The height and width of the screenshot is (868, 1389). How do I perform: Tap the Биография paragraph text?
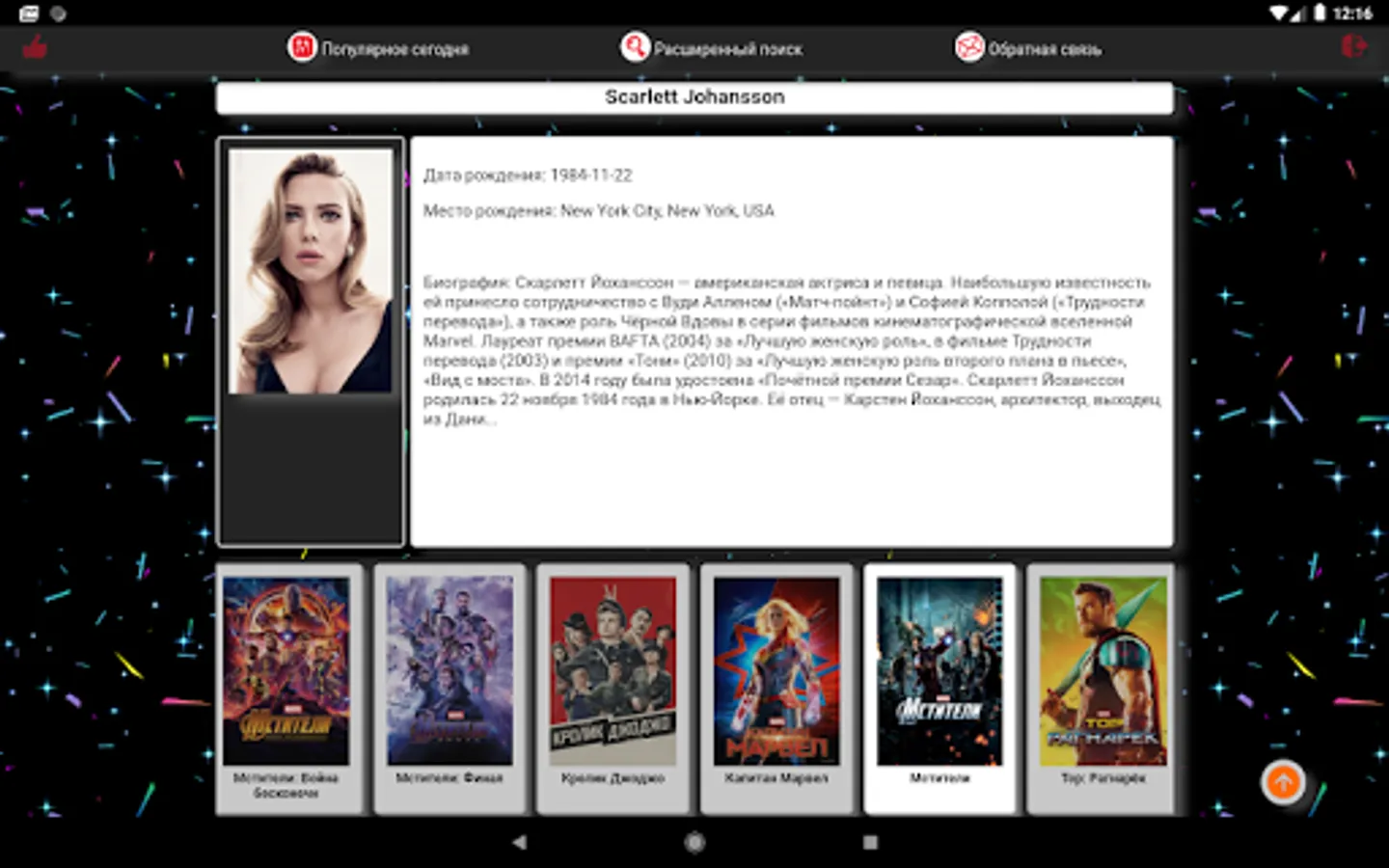[x=791, y=351]
